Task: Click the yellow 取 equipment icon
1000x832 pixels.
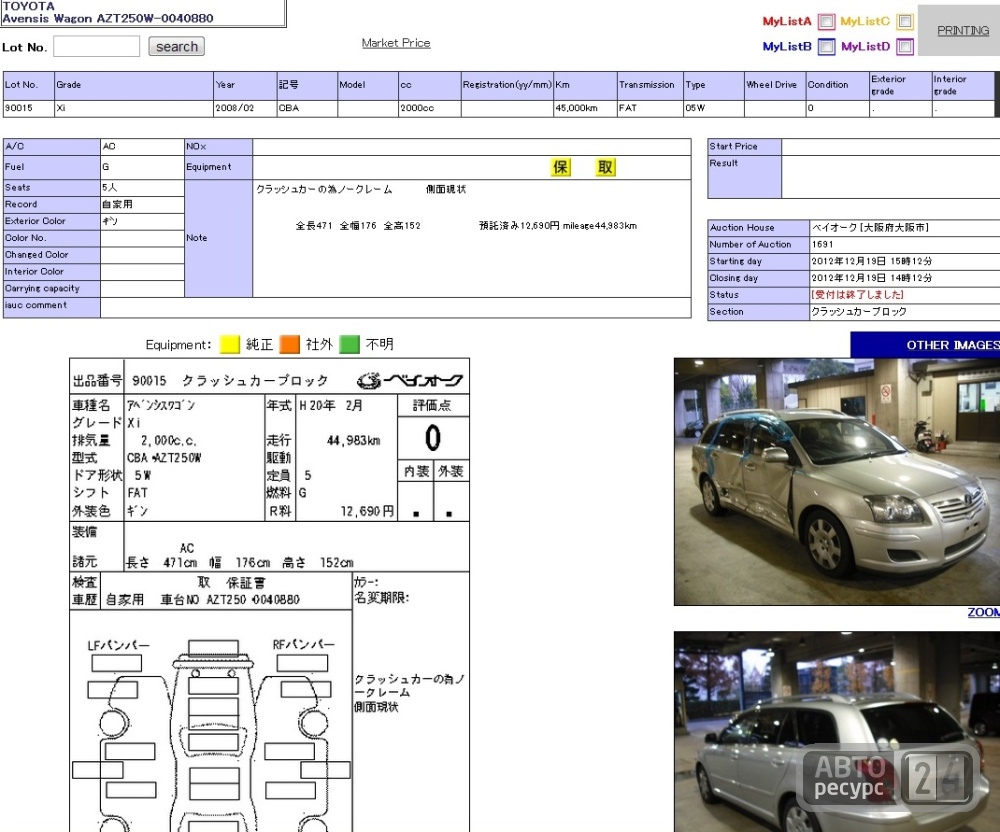Action: pos(605,167)
